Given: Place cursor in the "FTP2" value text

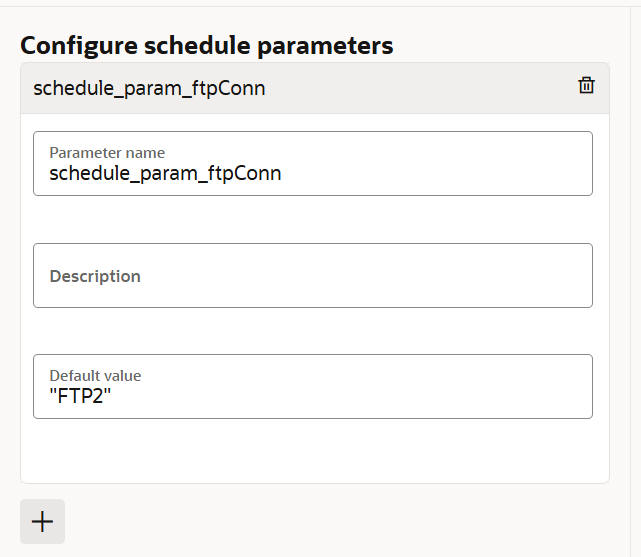Looking at the screenshot, I should pyautogui.click(x=83, y=395).
